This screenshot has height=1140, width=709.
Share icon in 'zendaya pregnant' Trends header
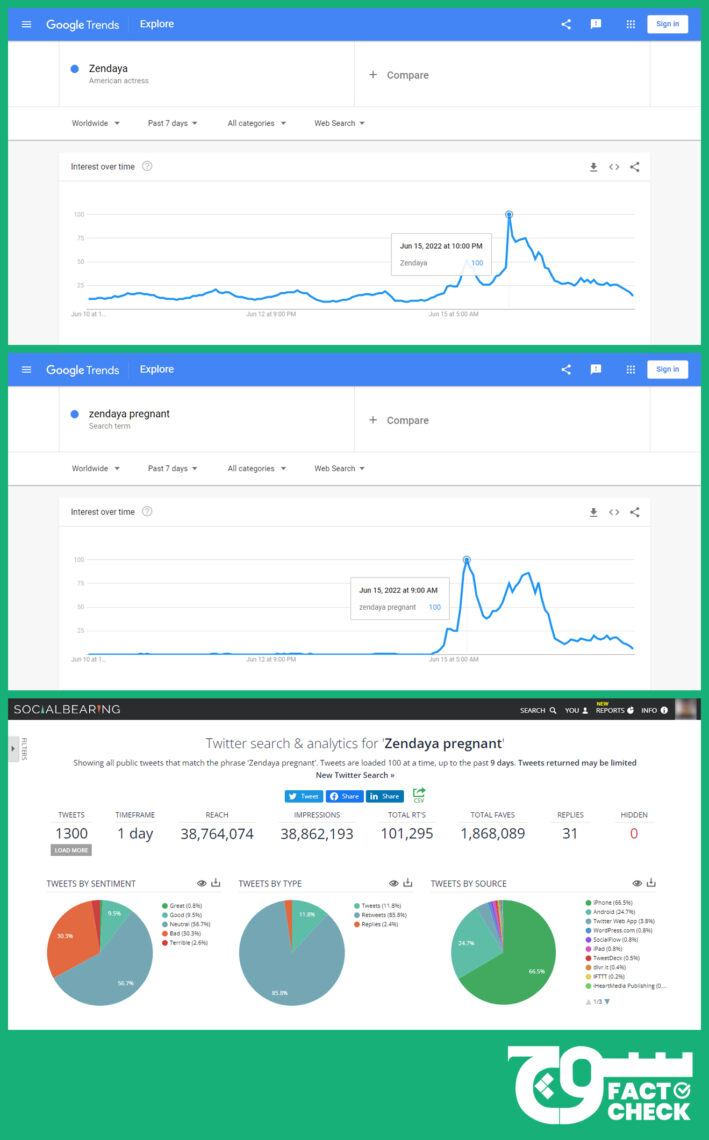pos(566,369)
